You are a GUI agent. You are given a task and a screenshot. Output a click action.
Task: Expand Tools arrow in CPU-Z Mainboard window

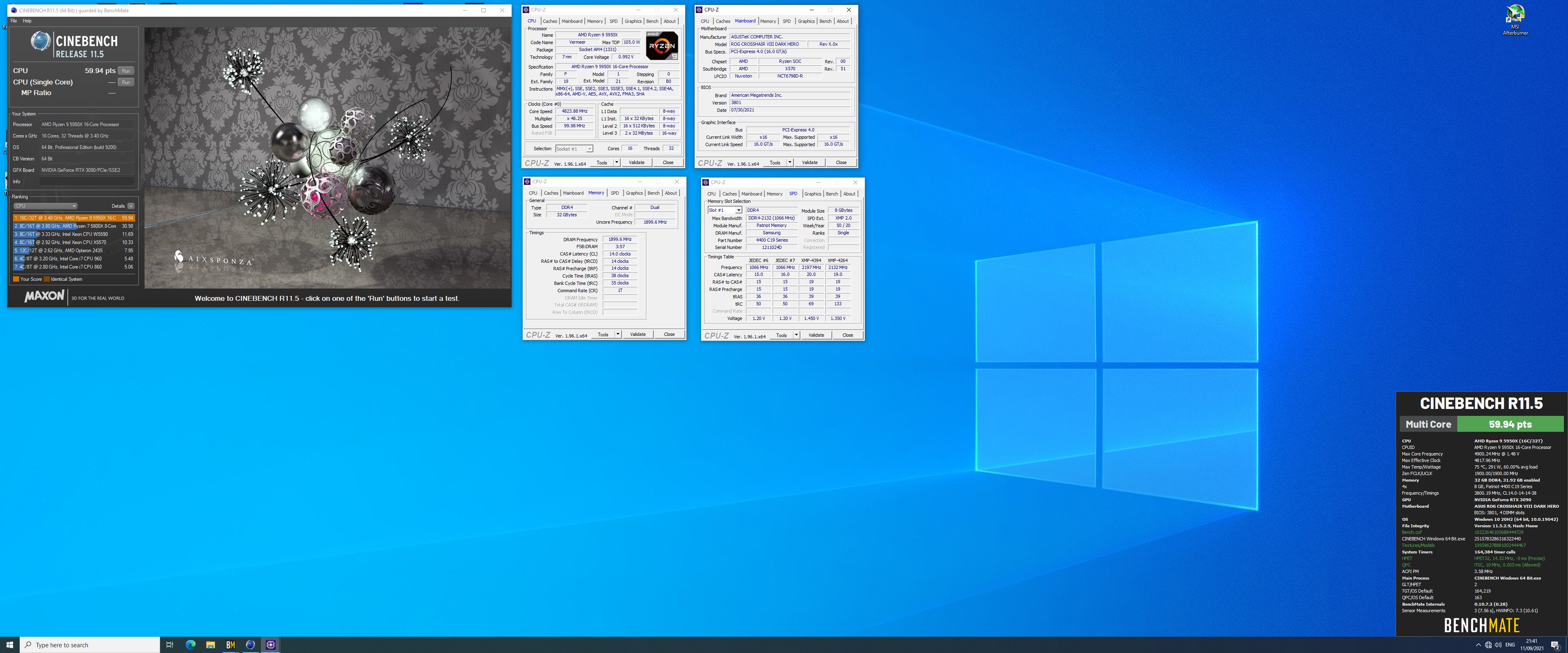click(789, 162)
